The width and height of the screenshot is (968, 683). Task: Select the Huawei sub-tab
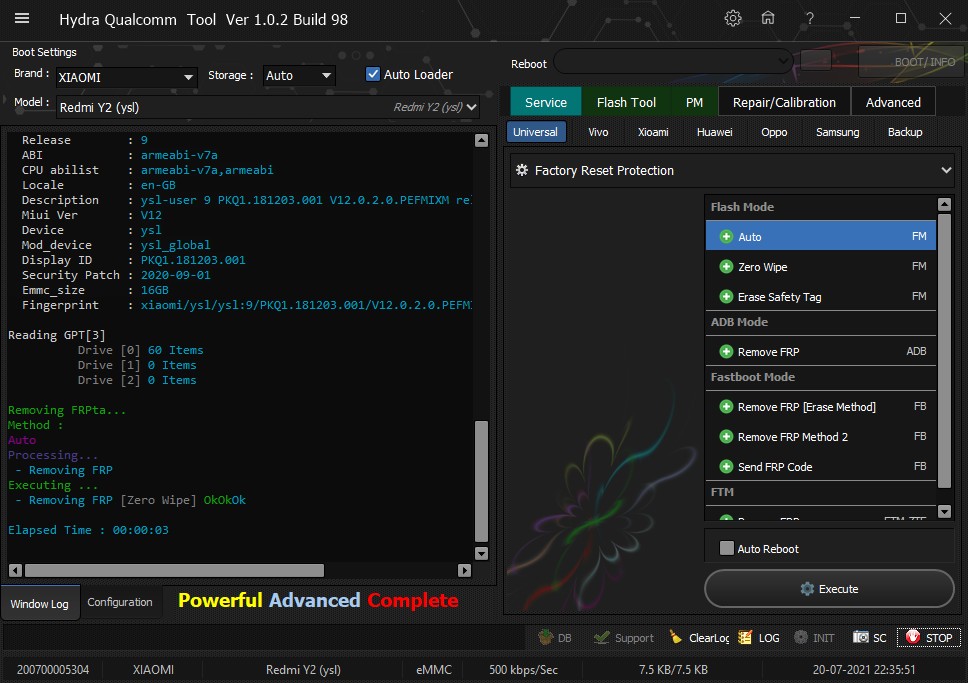pyautogui.click(x=714, y=132)
